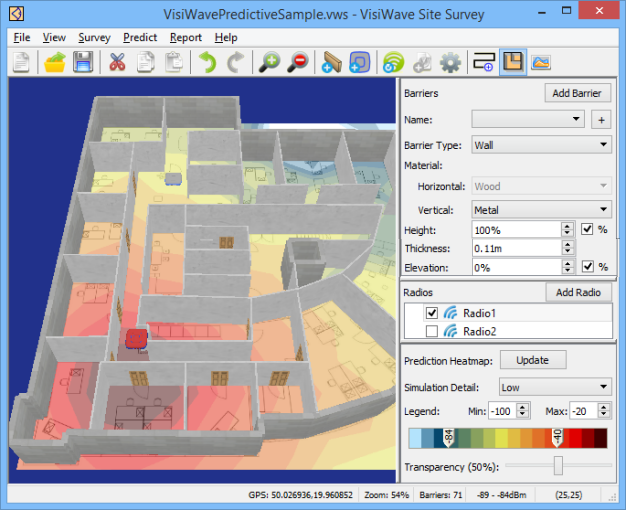This screenshot has height=510, width=626.
Task: Zoom out with the red magnifier icon
Action: [x=297, y=62]
